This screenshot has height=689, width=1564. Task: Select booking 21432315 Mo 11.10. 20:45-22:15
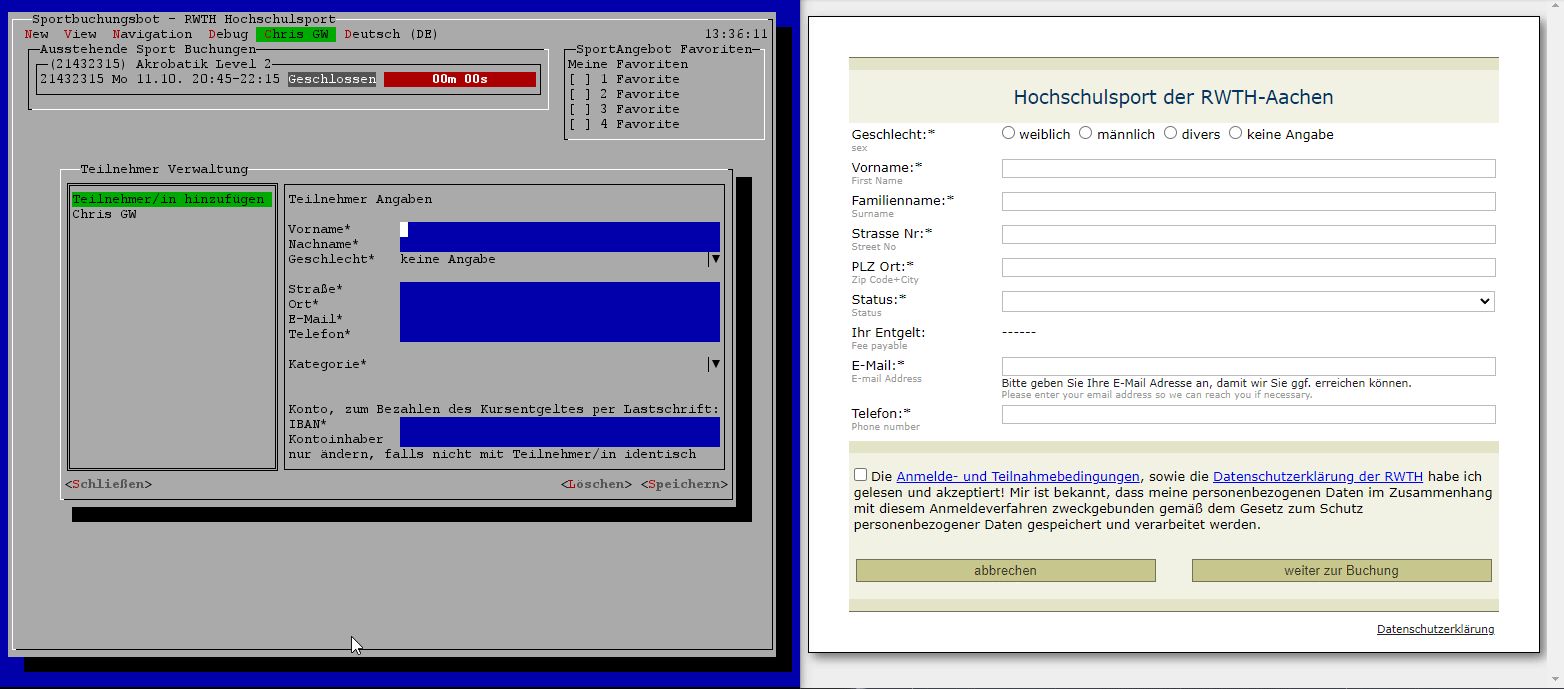click(x=160, y=79)
